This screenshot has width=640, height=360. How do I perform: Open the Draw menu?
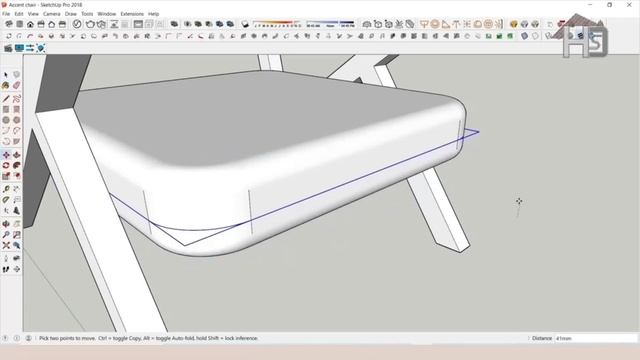(x=71, y=14)
